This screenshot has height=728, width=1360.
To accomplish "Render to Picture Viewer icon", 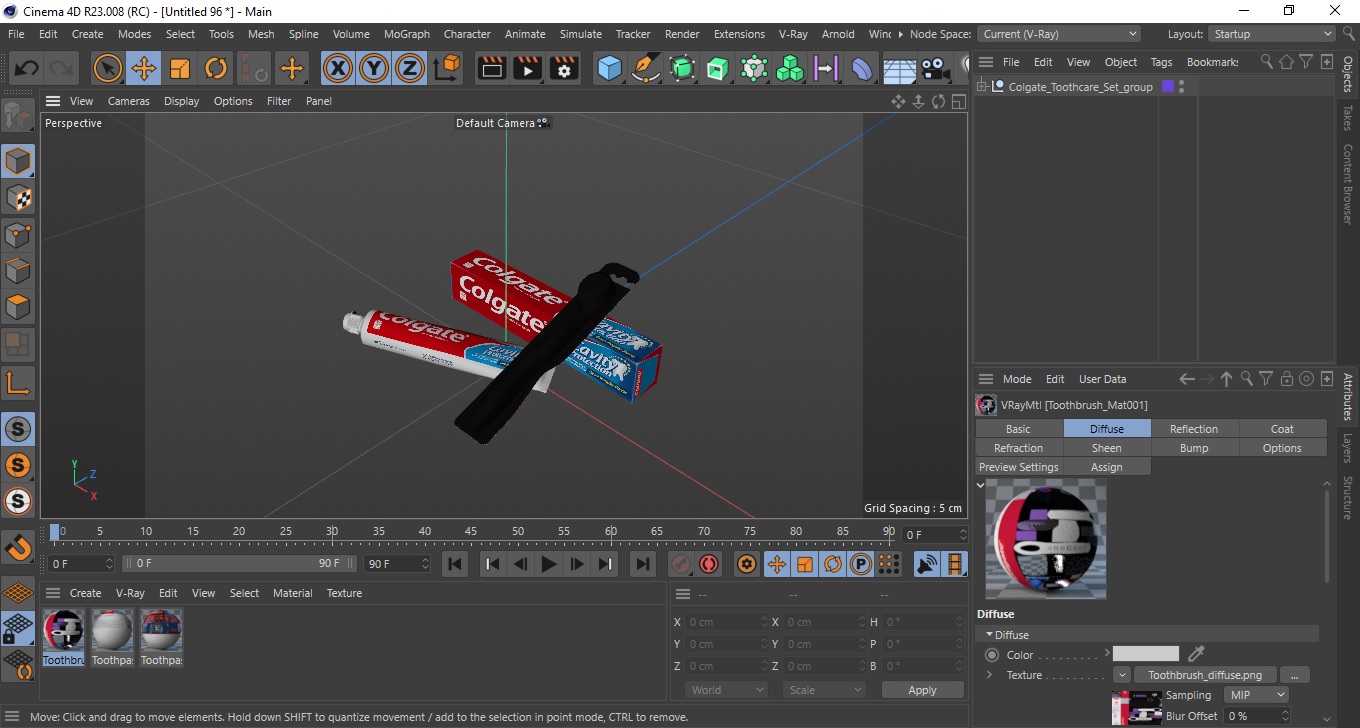I will (x=528, y=69).
